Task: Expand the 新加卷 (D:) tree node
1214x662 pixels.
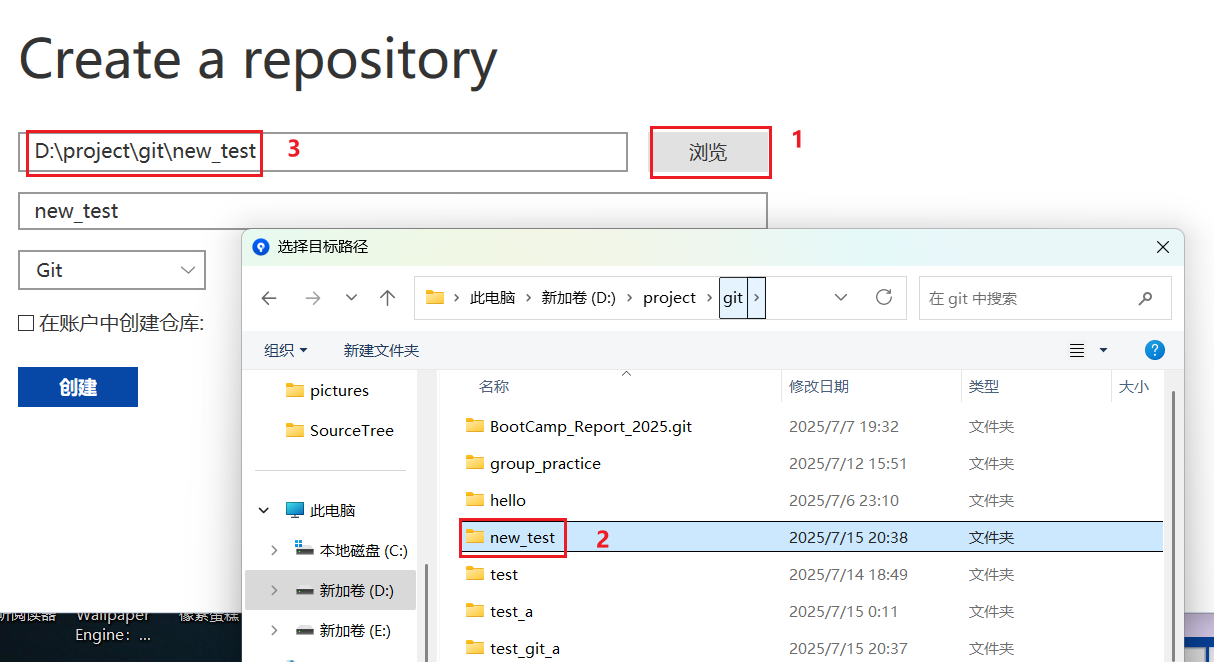Action: click(x=275, y=590)
